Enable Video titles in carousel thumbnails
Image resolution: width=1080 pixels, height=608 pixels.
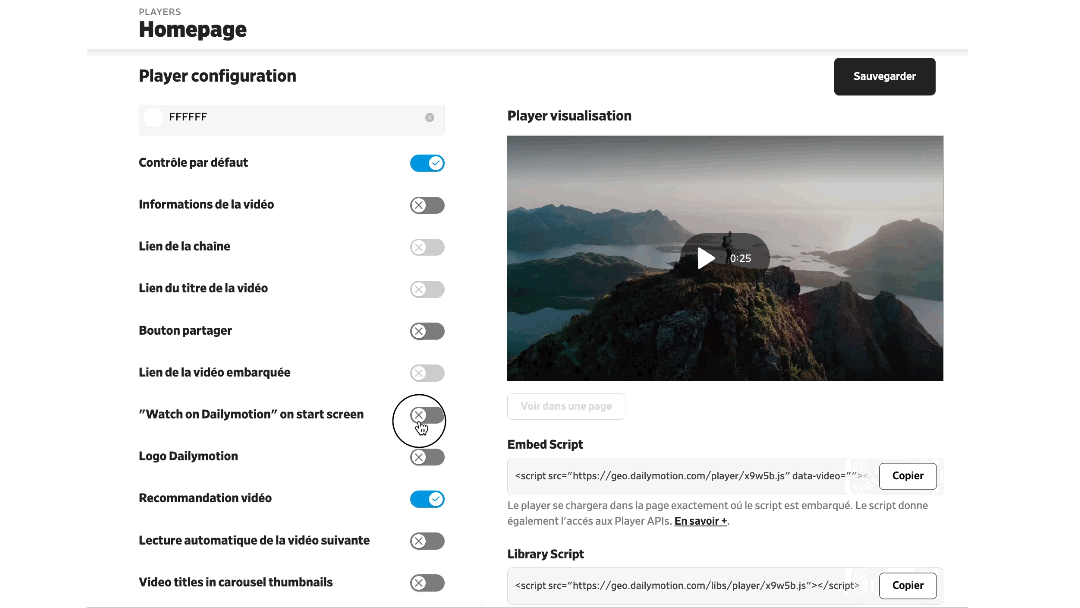(427, 583)
